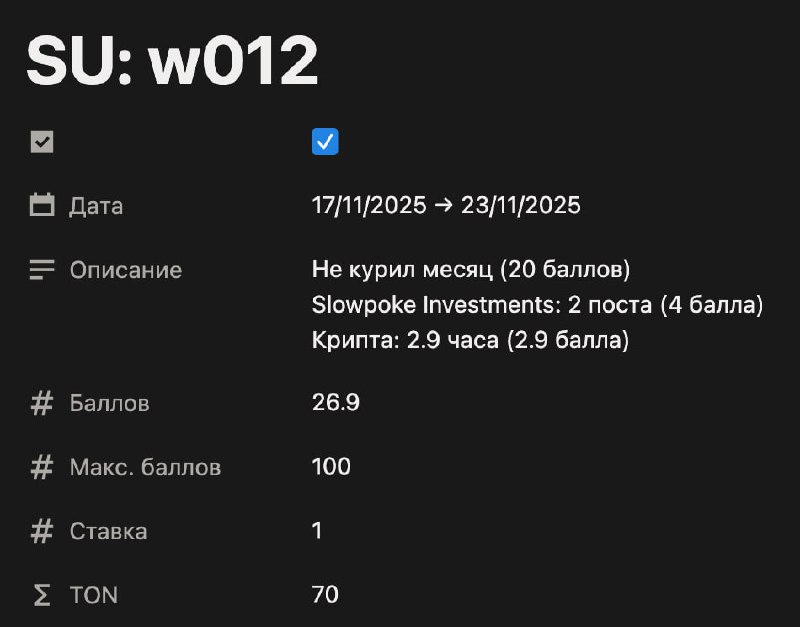Edit the date range 17/11/2025 → 23/11/2025
Viewport: 800px width, 627px height.
446,205
